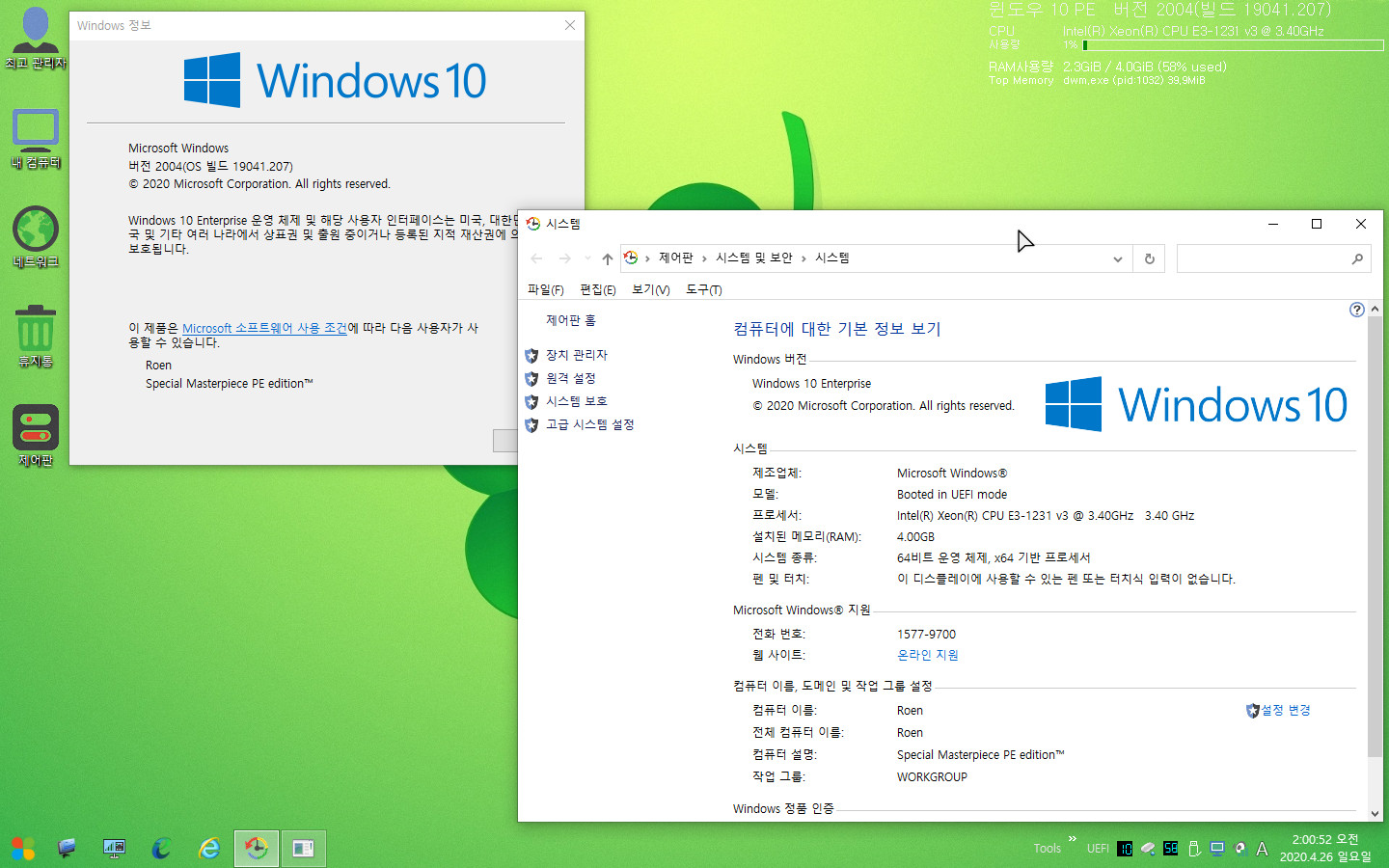Switch to the 시스템 window taskbar button

pyautogui.click(x=257, y=849)
